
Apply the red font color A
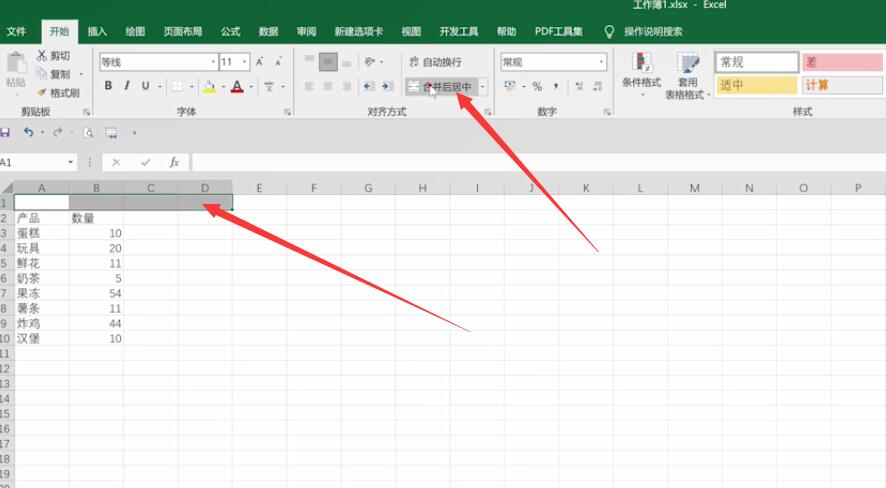click(237, 86)
